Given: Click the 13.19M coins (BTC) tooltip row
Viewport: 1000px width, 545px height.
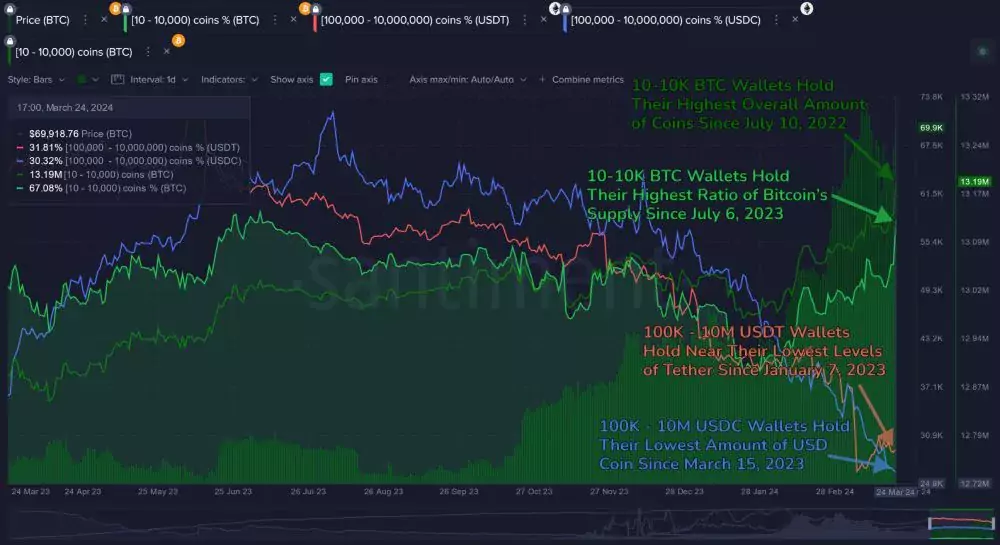Looking at the screenshot, I should pos(95,174).
